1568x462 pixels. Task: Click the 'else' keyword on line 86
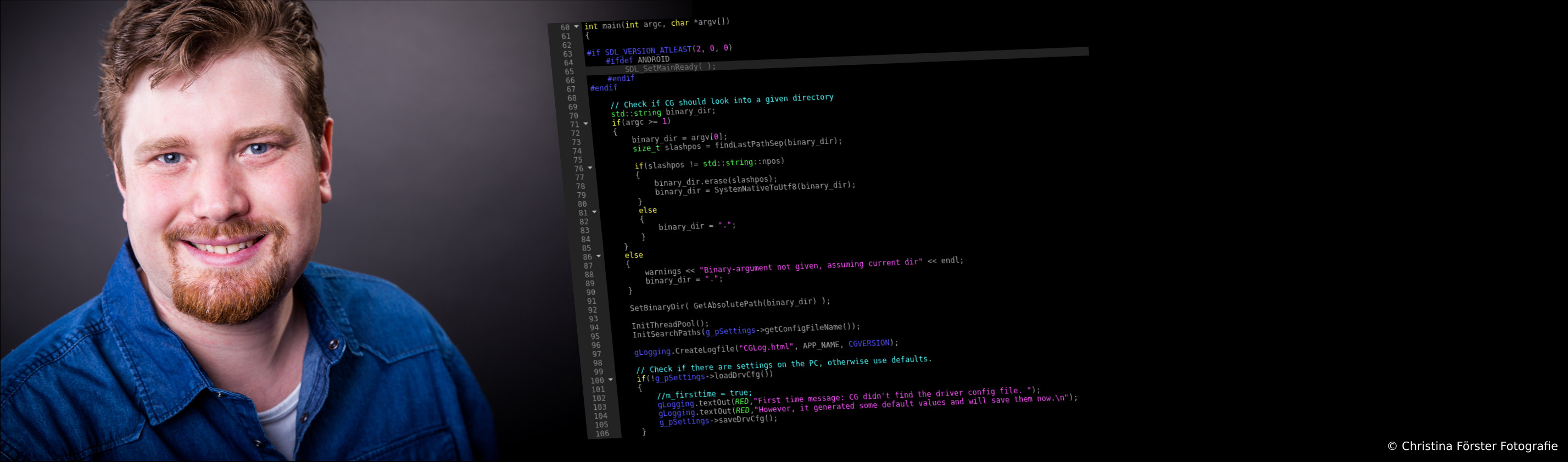(634, 255)
